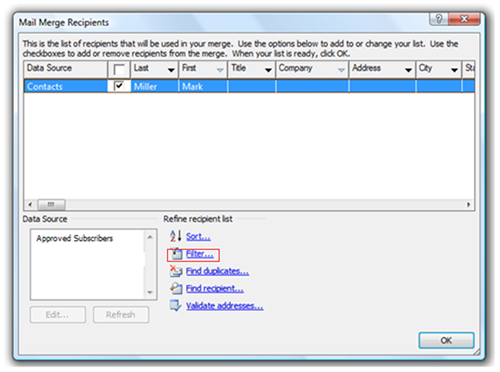This screenshot has width=500, height=372.
Task: Click the Refresh button
Action: (121, 315)
